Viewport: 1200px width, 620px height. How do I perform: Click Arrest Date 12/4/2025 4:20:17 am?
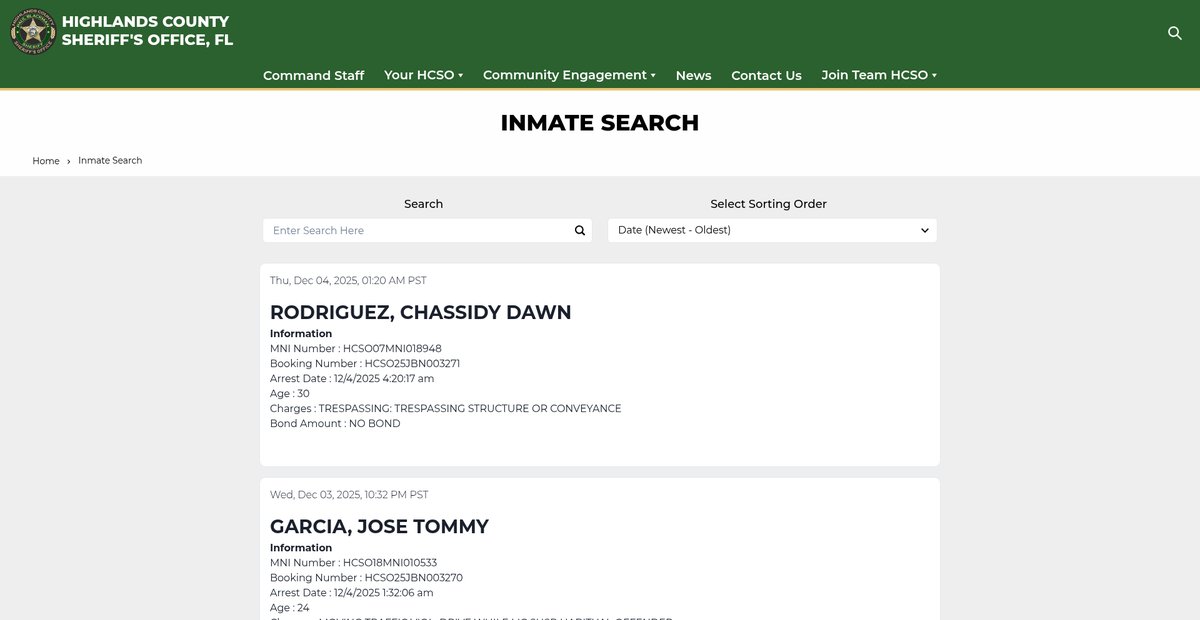352,379
